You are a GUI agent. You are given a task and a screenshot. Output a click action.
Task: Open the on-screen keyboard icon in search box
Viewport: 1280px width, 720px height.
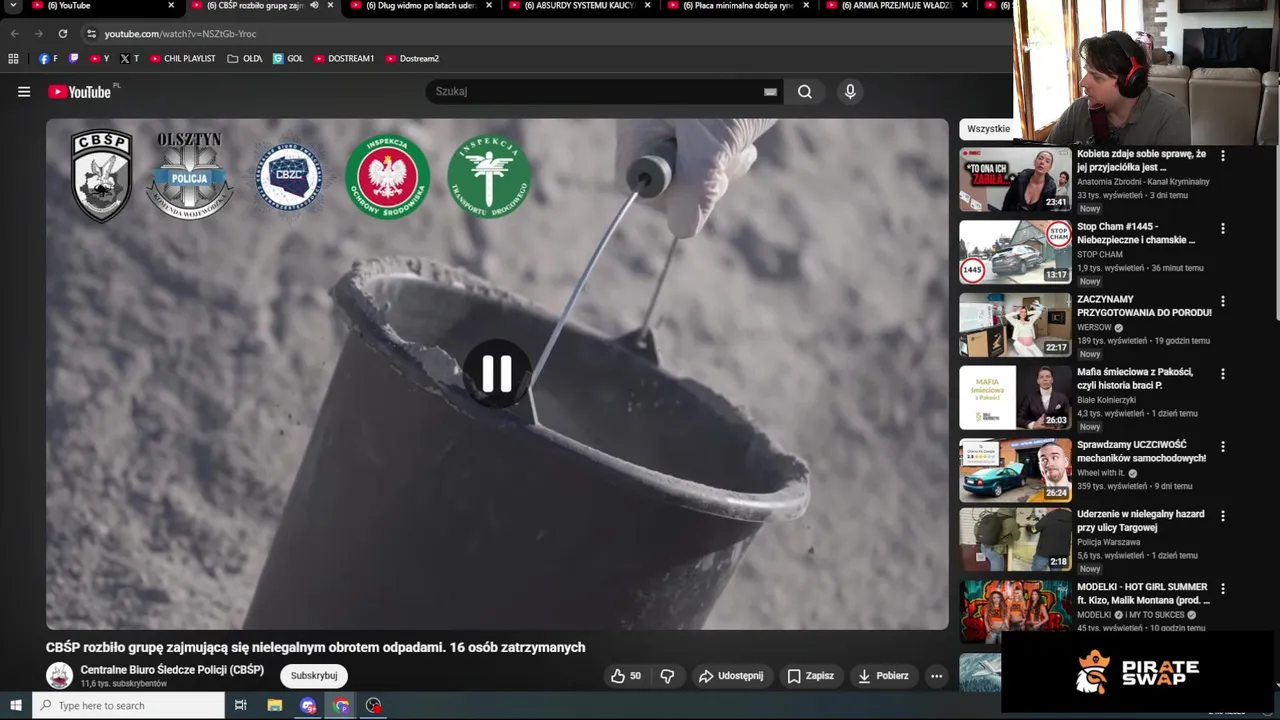(770, 92)
